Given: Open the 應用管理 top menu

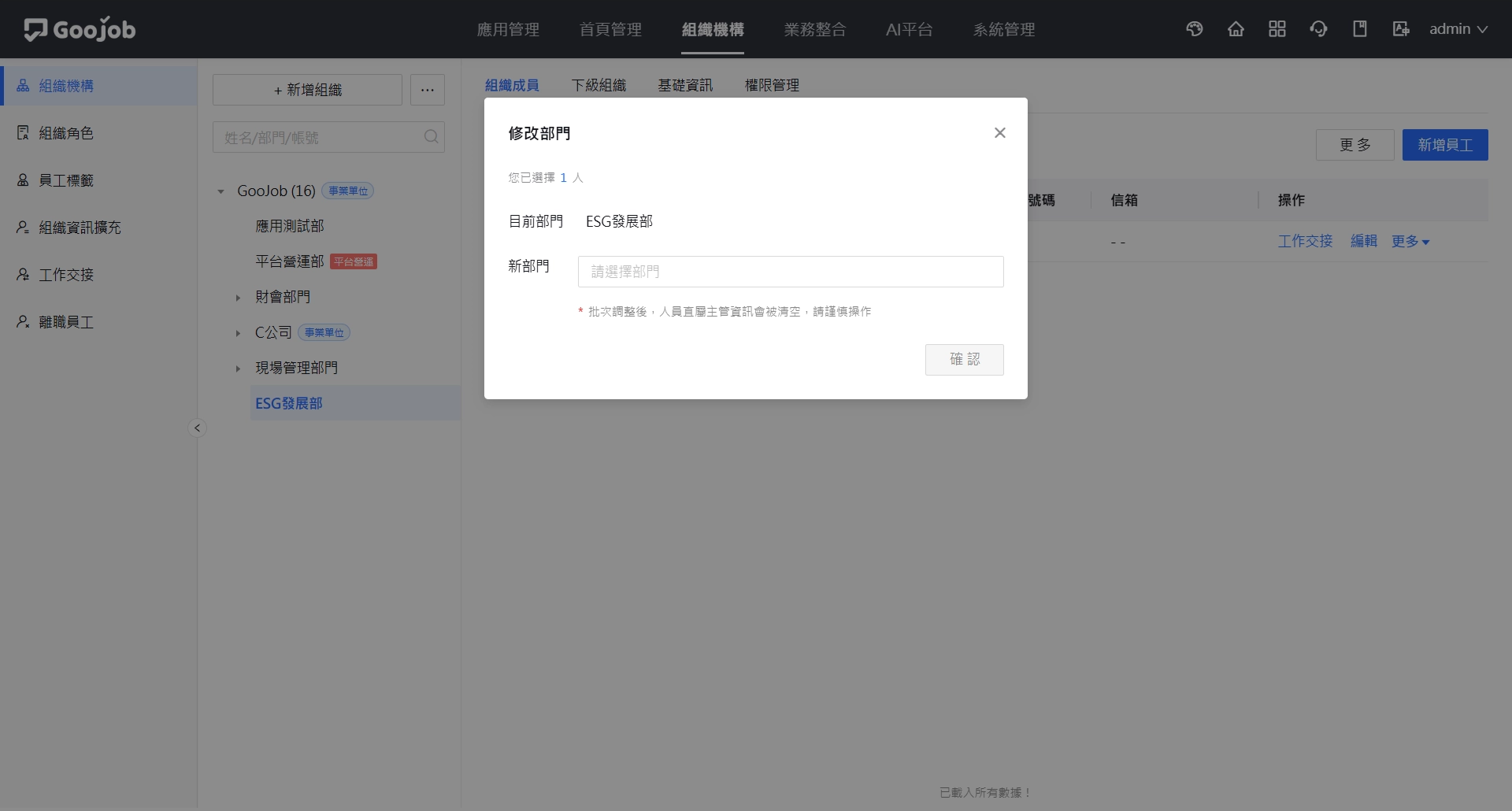Looking at the screenshot, I should [x=508, y=30].
